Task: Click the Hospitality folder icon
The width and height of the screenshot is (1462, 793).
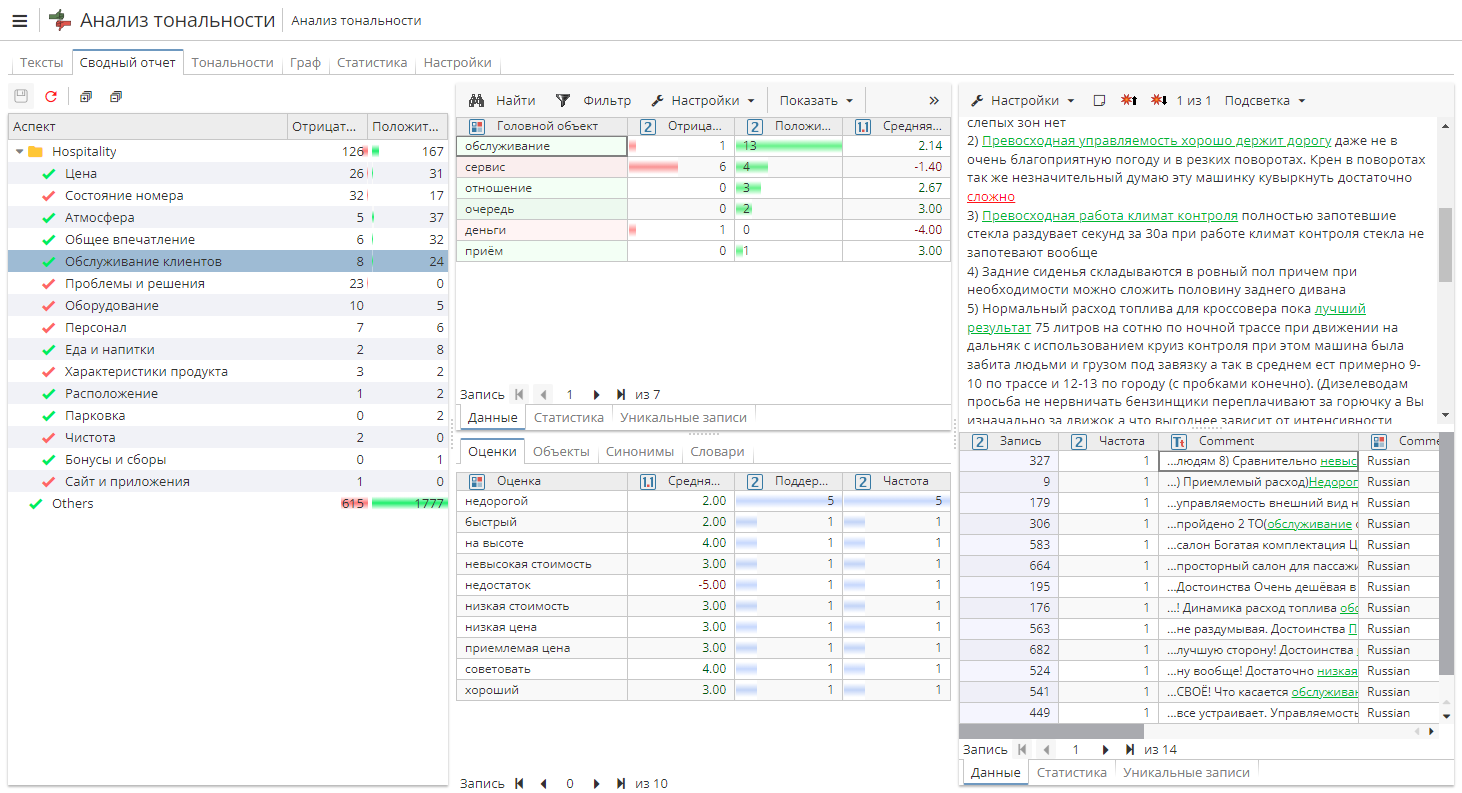Action: tap(36, 152)
